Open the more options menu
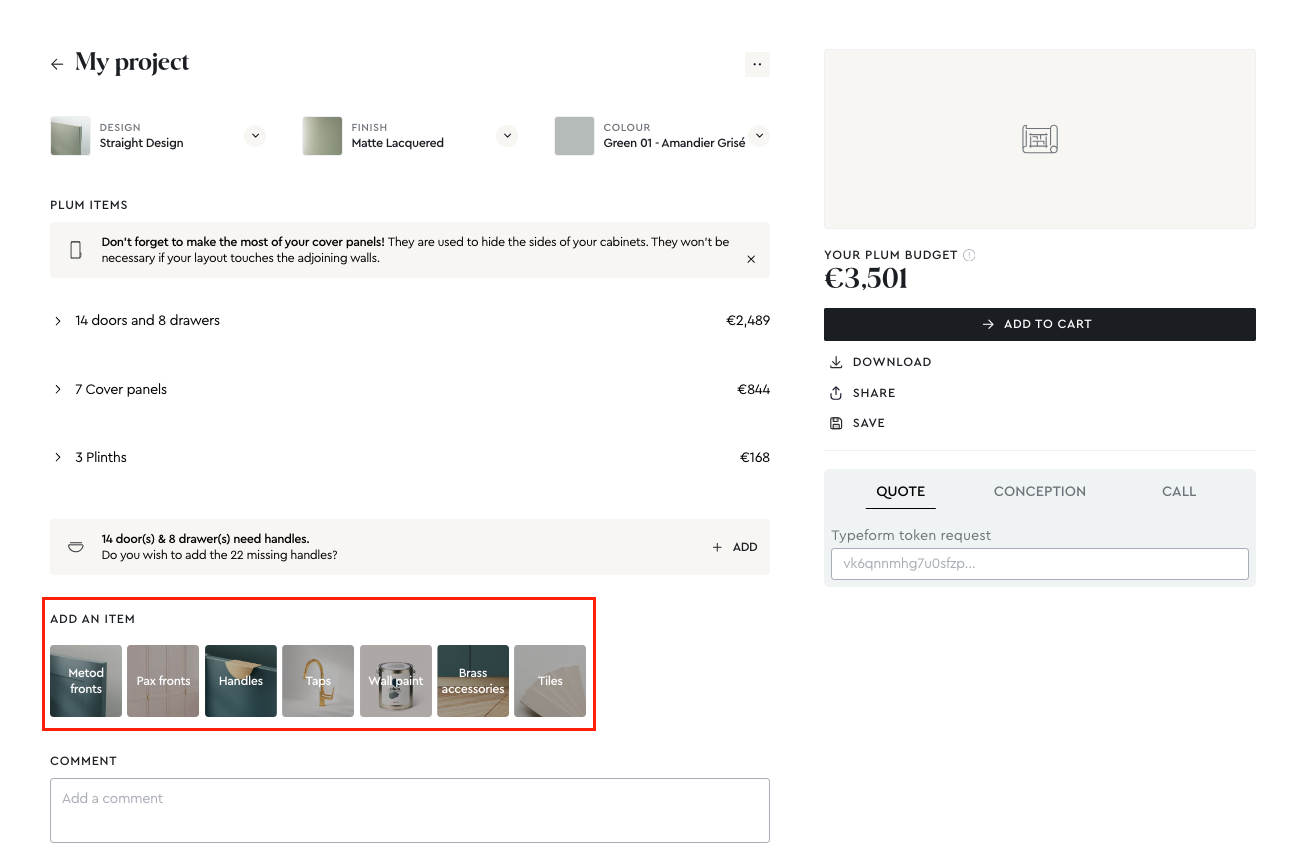1291x853 pixels. [x=757, y=64]
